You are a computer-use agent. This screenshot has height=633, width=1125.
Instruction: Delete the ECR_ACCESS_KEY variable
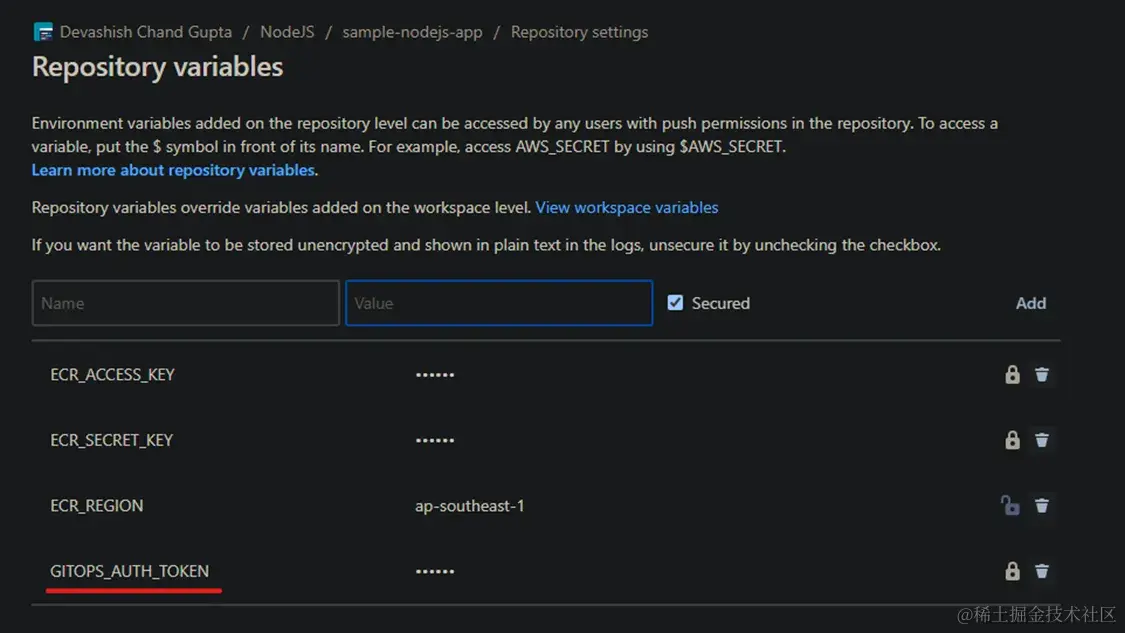point(1042,375)
